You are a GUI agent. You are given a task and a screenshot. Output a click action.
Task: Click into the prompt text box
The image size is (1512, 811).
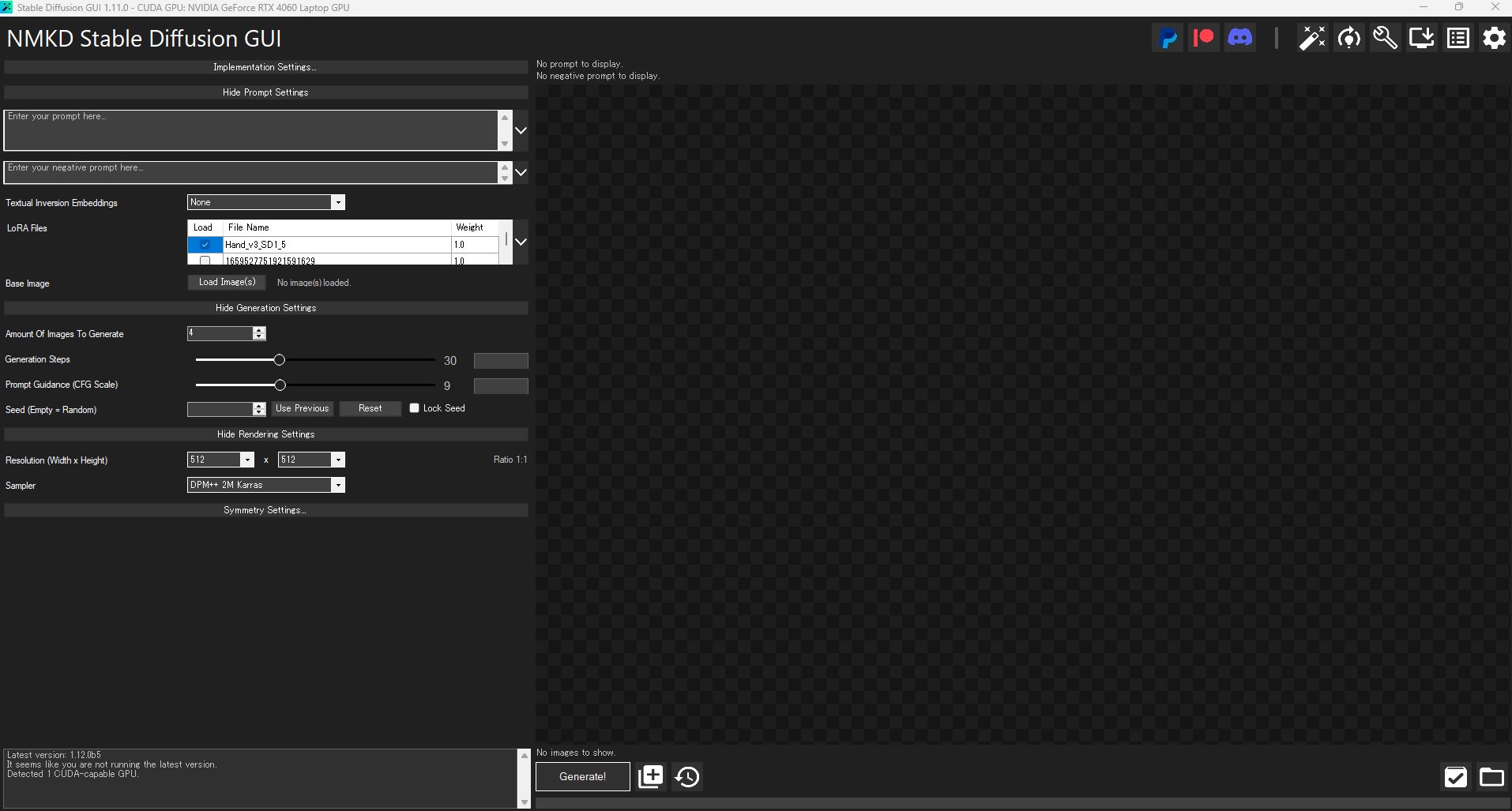click(x=251, y=130)
